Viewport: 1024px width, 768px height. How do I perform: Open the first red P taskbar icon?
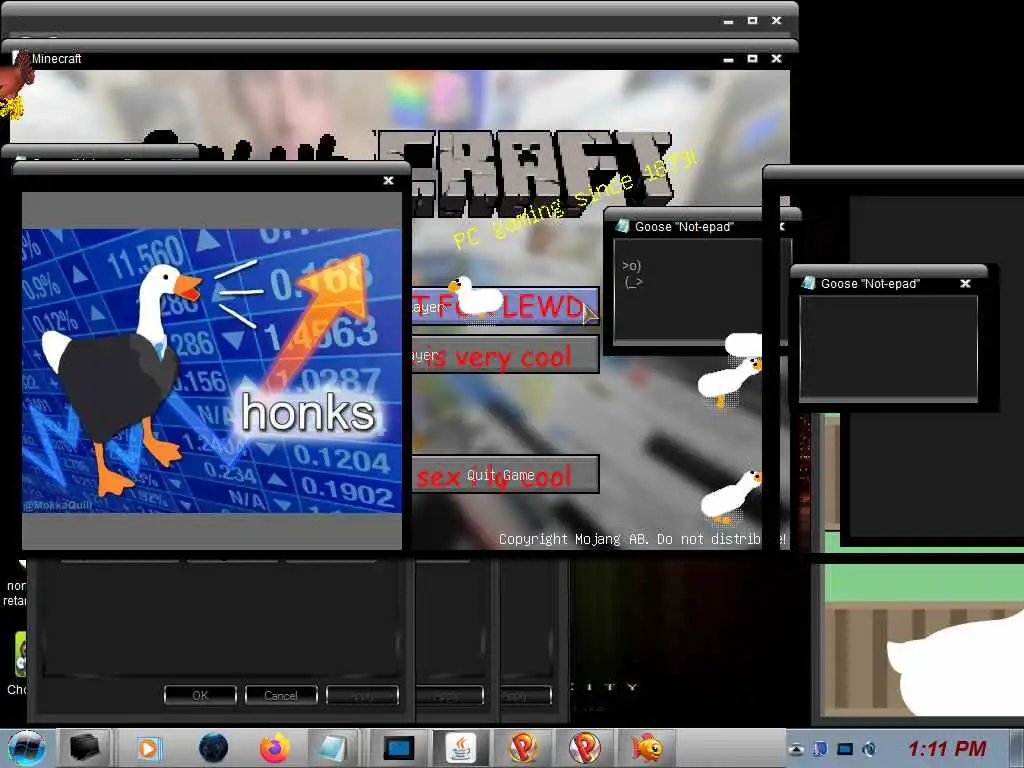click(523, 748)
